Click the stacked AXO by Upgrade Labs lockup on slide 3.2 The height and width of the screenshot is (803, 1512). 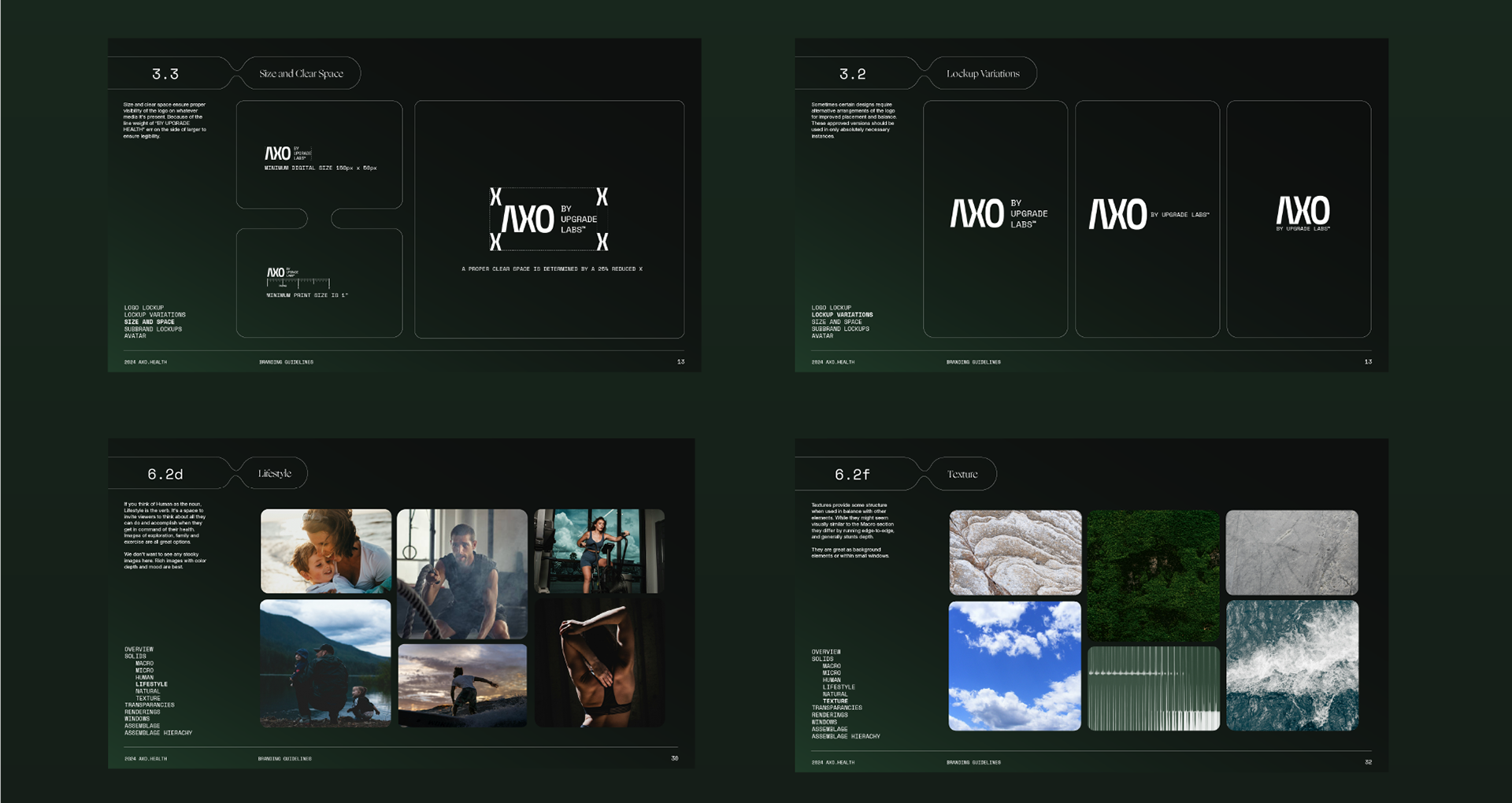(999, 213)
